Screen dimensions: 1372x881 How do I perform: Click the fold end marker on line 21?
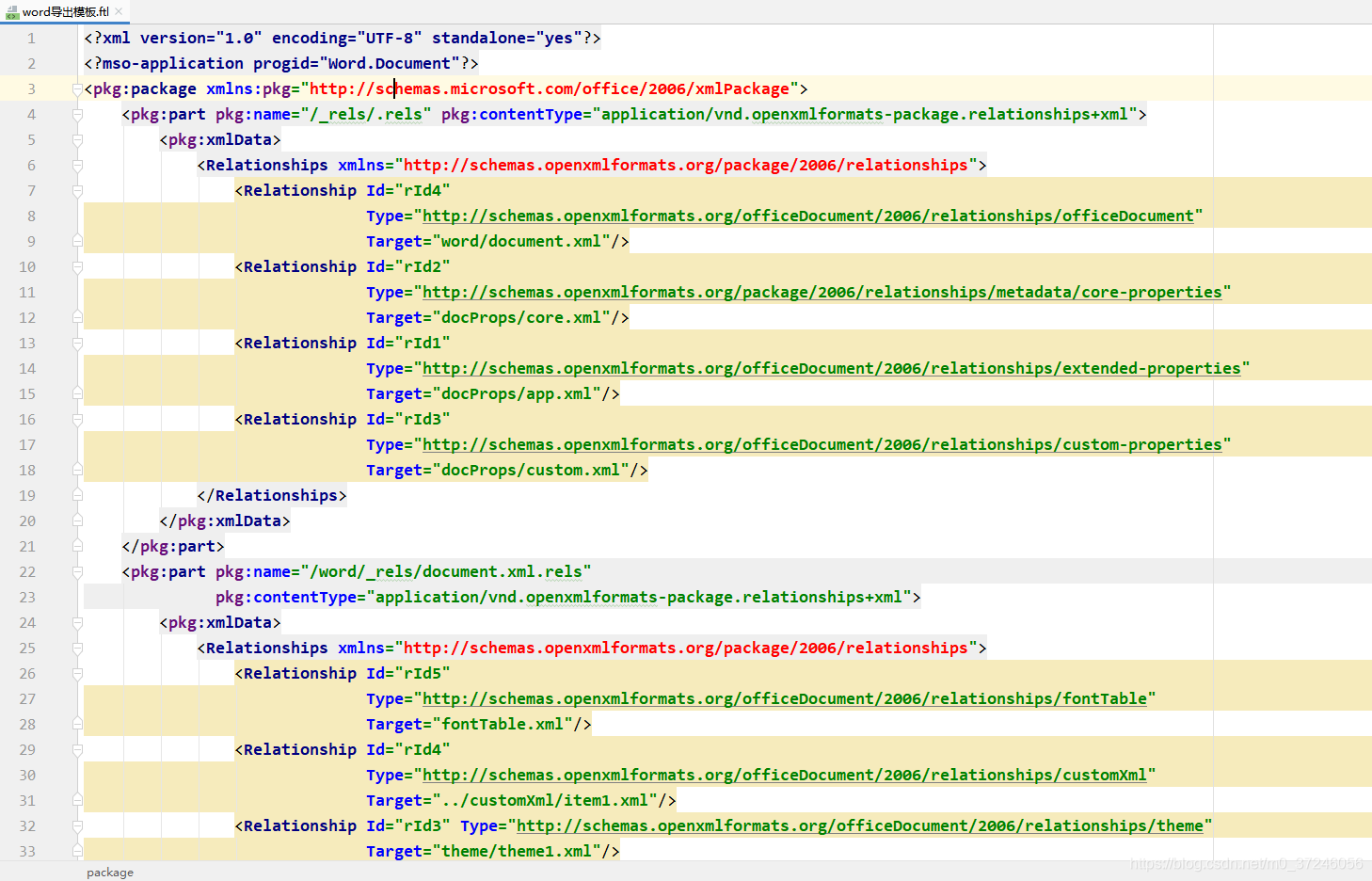pyautogui.click(x=77, y=546)
